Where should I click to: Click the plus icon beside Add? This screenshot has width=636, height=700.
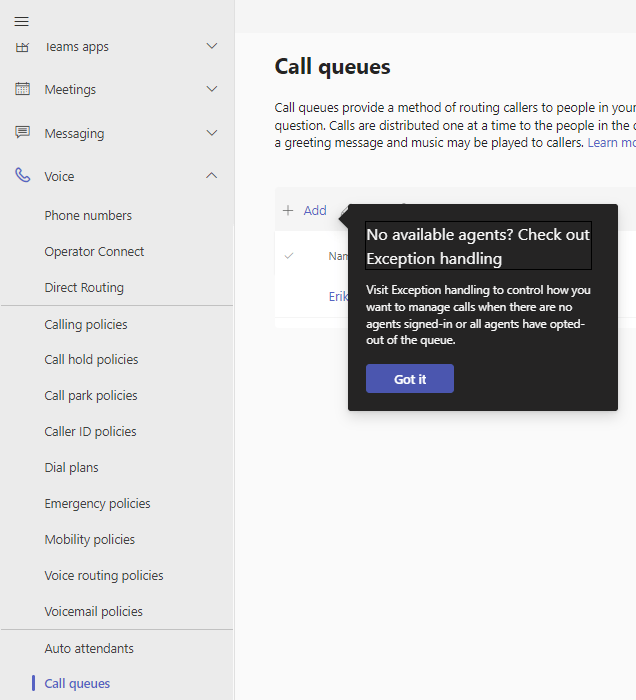click(288, 211)
